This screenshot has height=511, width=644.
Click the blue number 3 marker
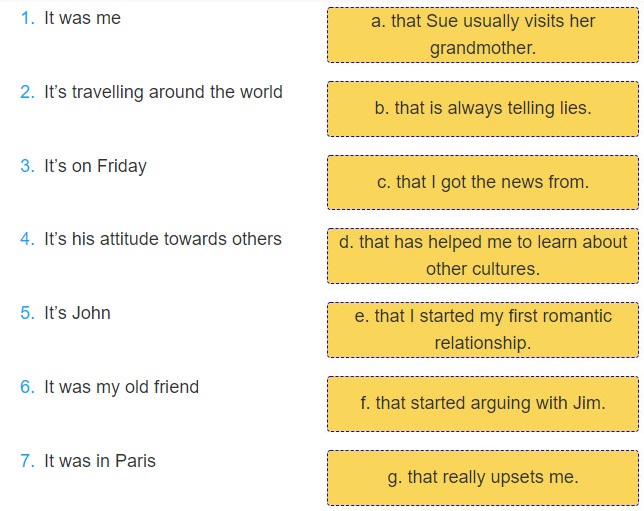28,166
